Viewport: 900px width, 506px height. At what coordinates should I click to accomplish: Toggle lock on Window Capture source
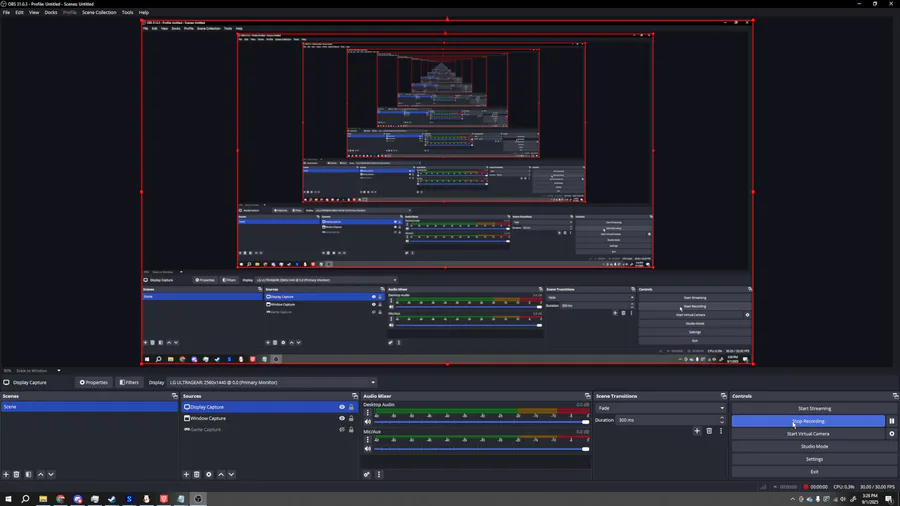coord(351,418)
